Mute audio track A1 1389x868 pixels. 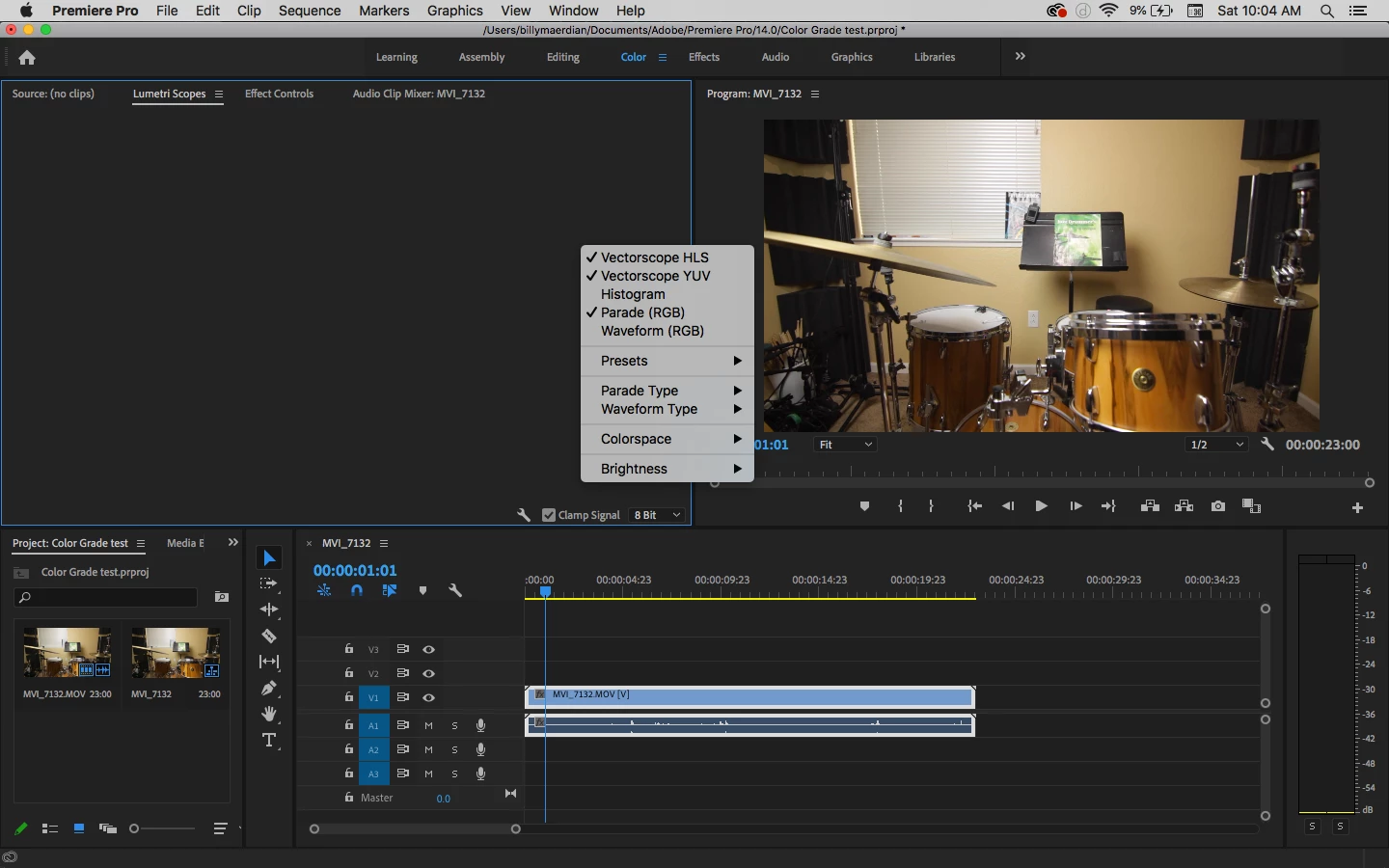(x=429, y=725)
